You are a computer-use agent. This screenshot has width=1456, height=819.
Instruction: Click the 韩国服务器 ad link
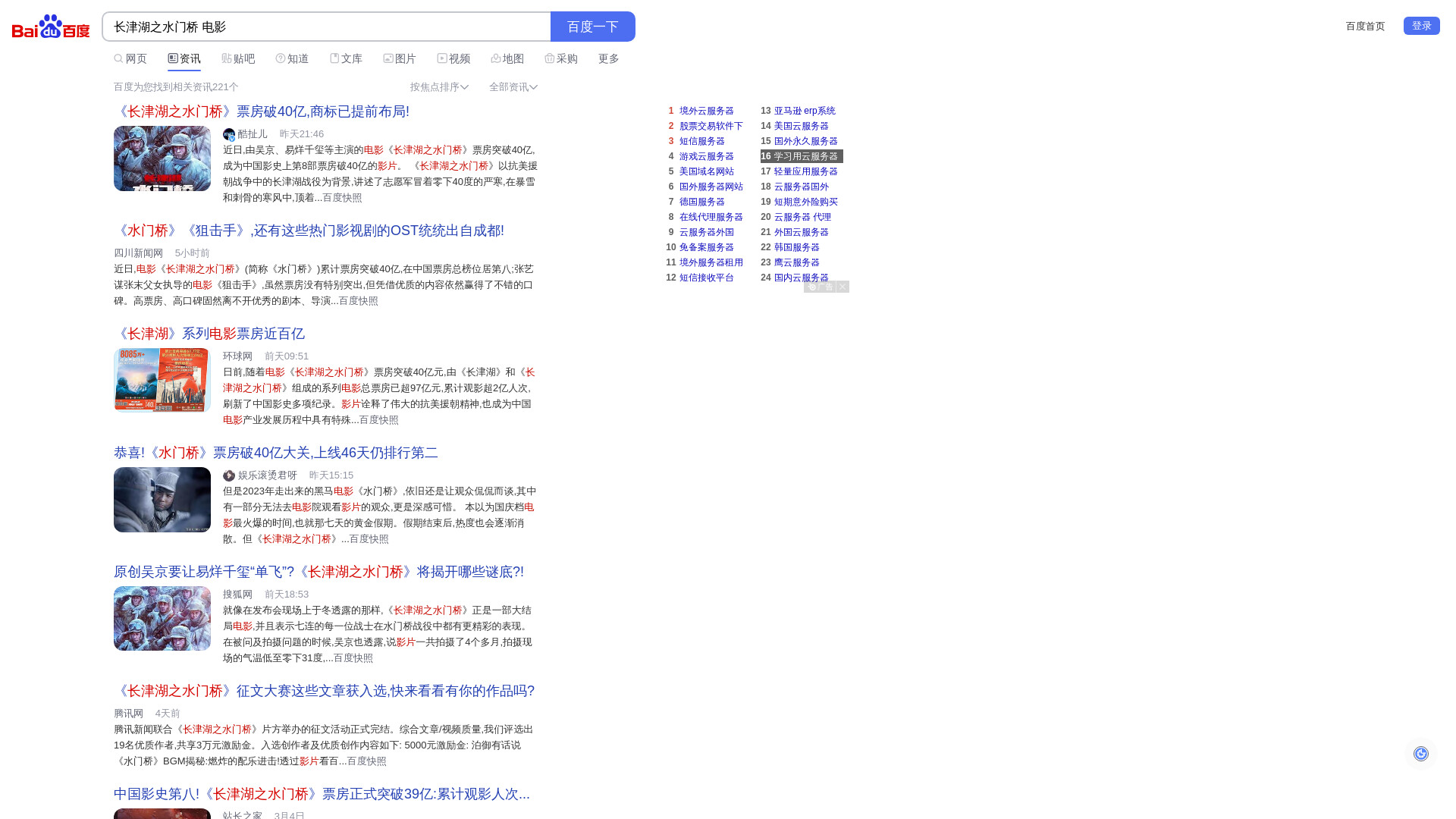797,247
